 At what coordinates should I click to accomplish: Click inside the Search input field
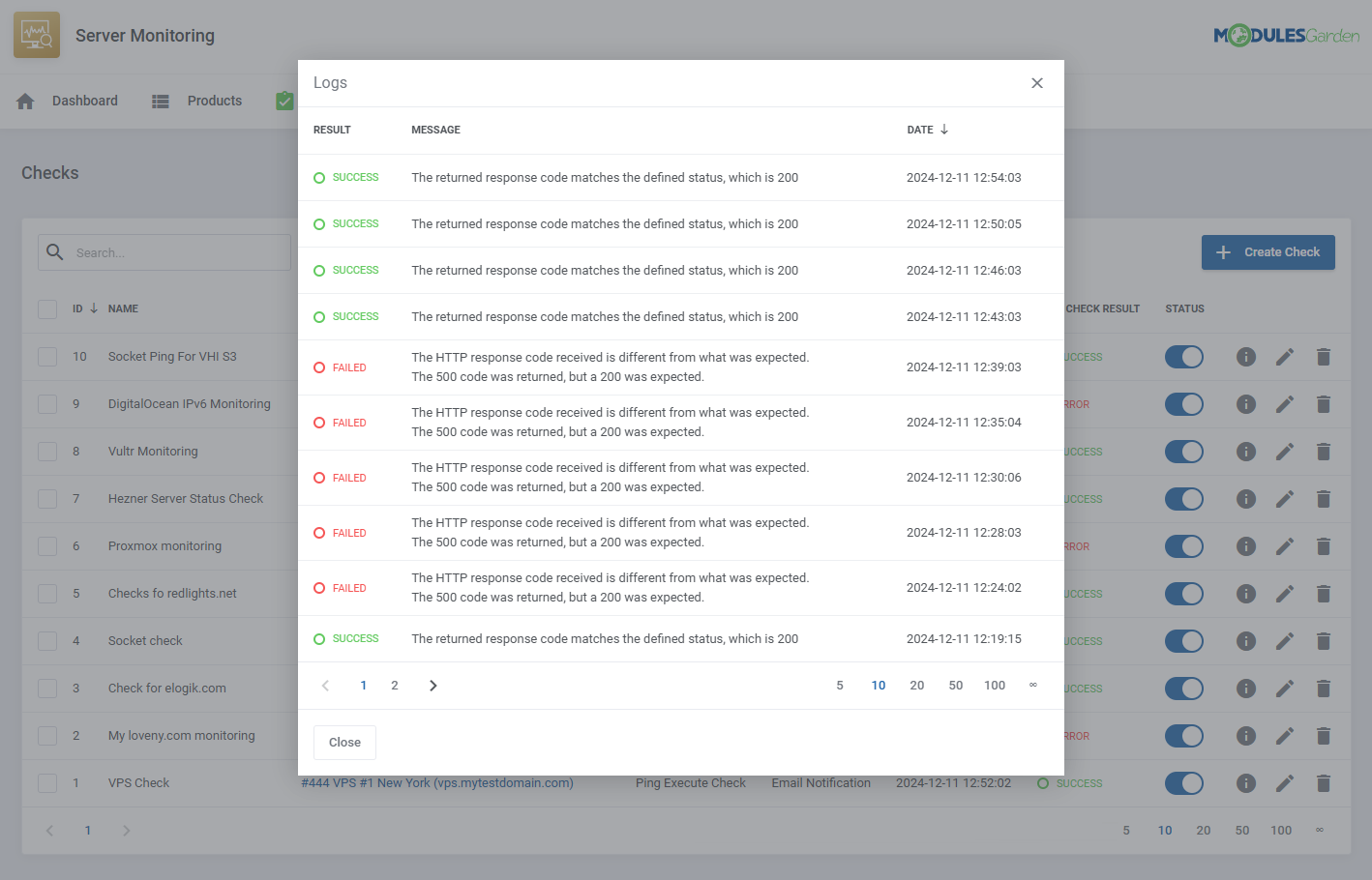(x=174, y=252)
